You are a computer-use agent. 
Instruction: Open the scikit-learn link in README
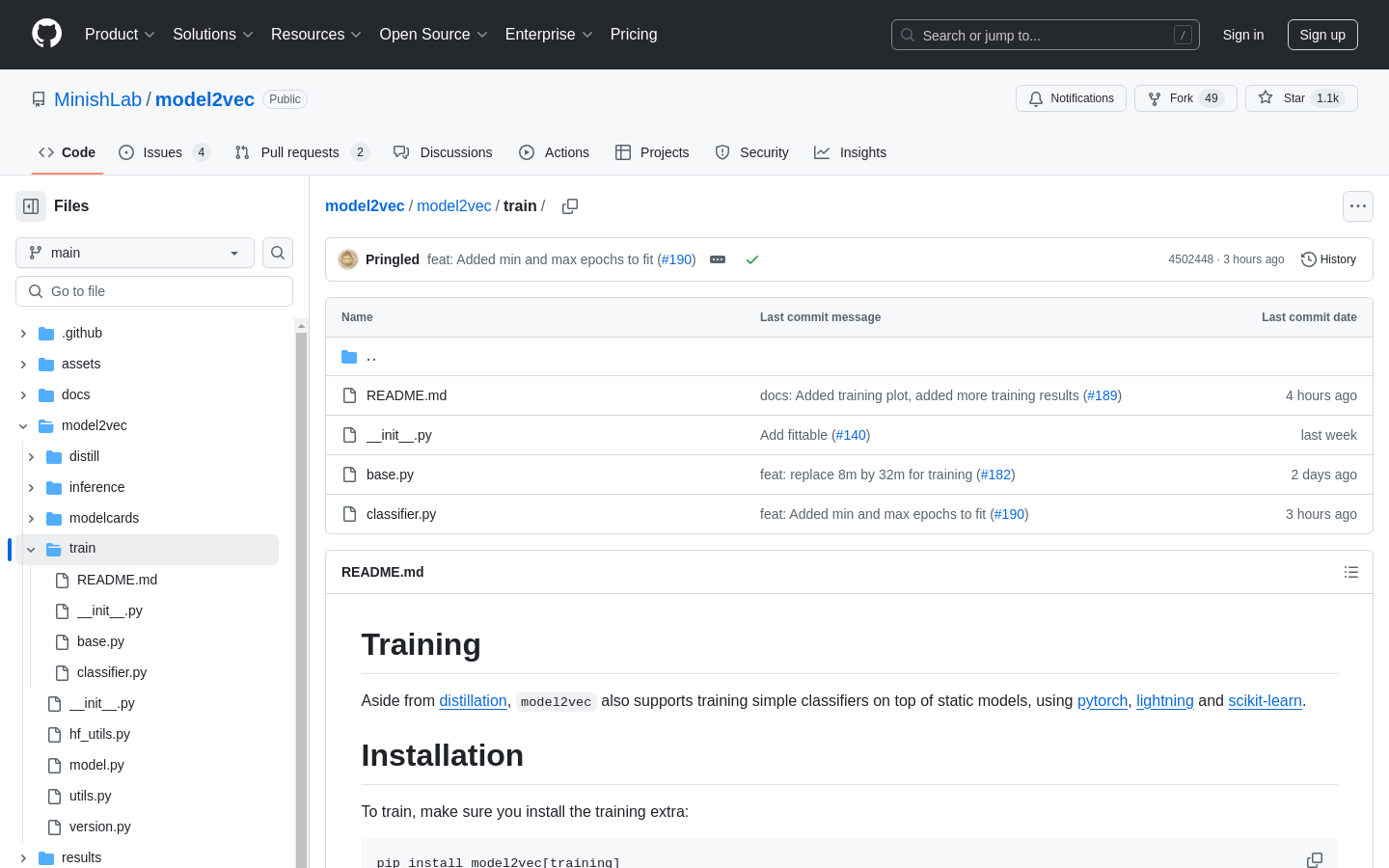point(1265,701)
